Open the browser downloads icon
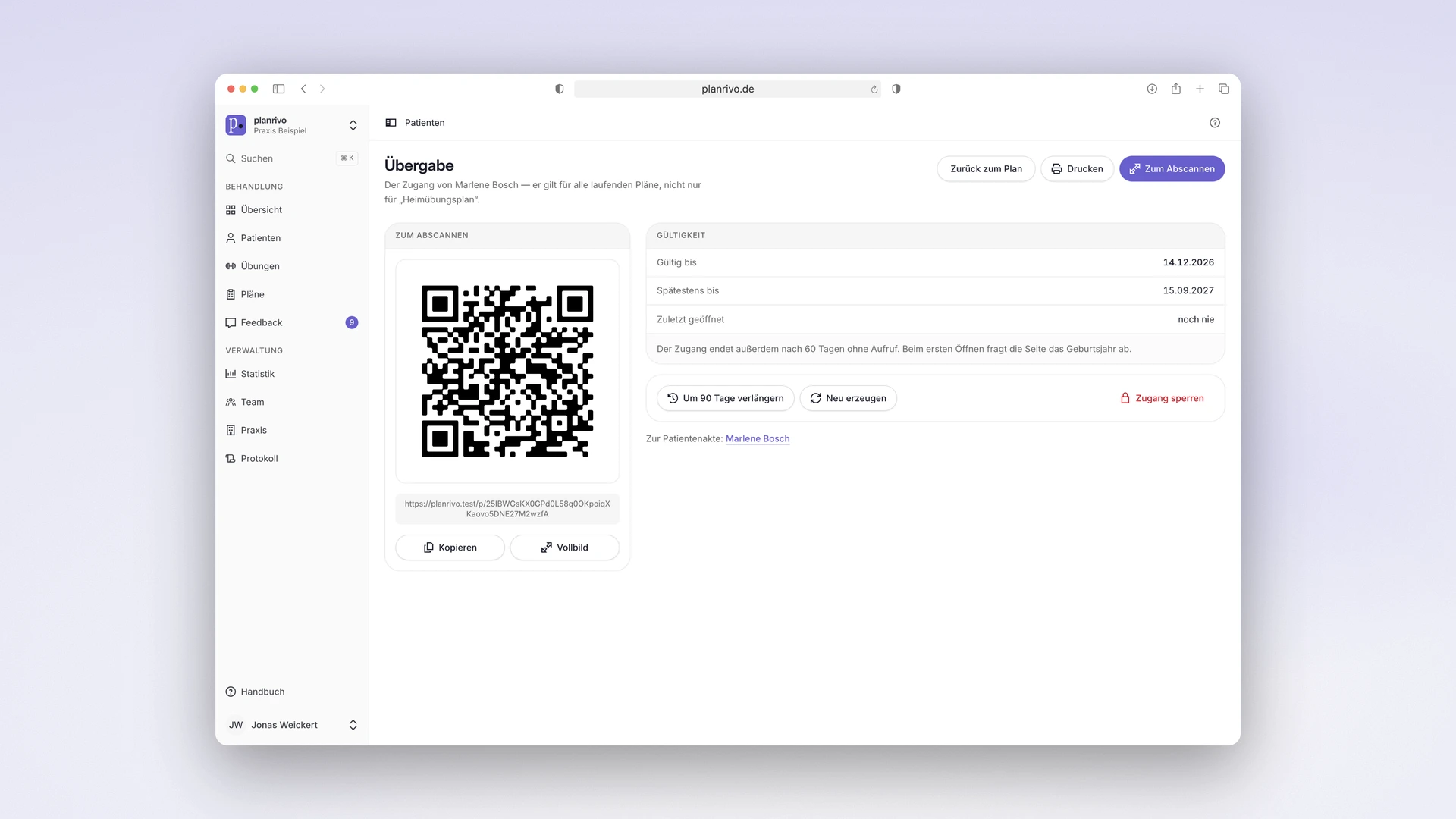This screenshot has height=819, width=1456. pos(1152,89)
